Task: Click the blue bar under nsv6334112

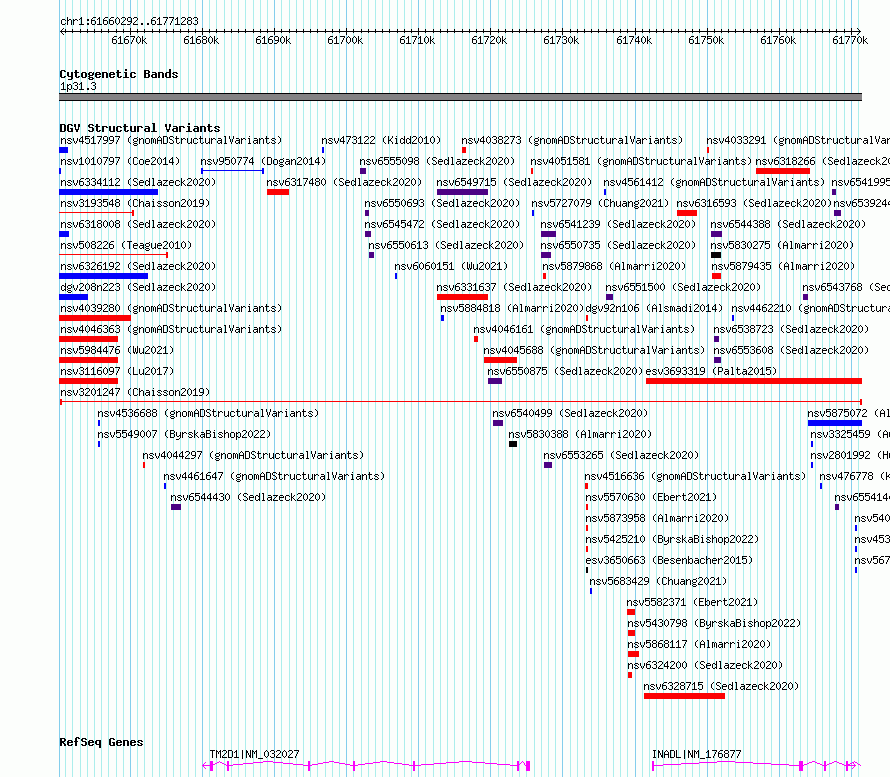Action: [108, 192]
